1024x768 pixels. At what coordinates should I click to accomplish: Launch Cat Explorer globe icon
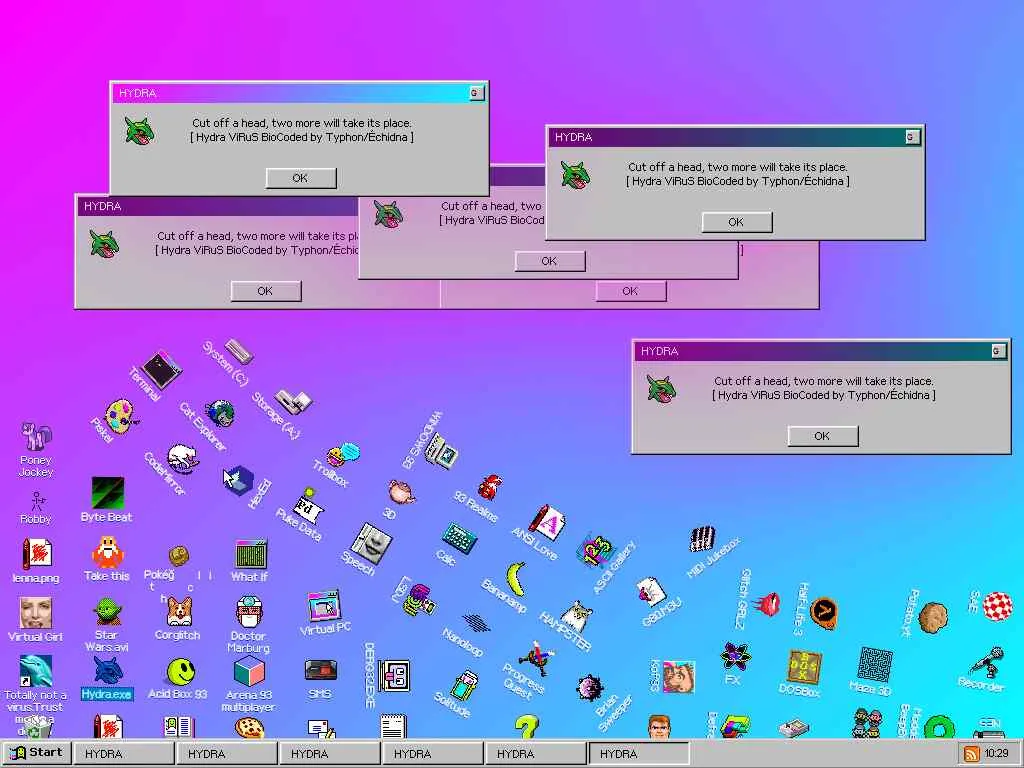point(219,413)
